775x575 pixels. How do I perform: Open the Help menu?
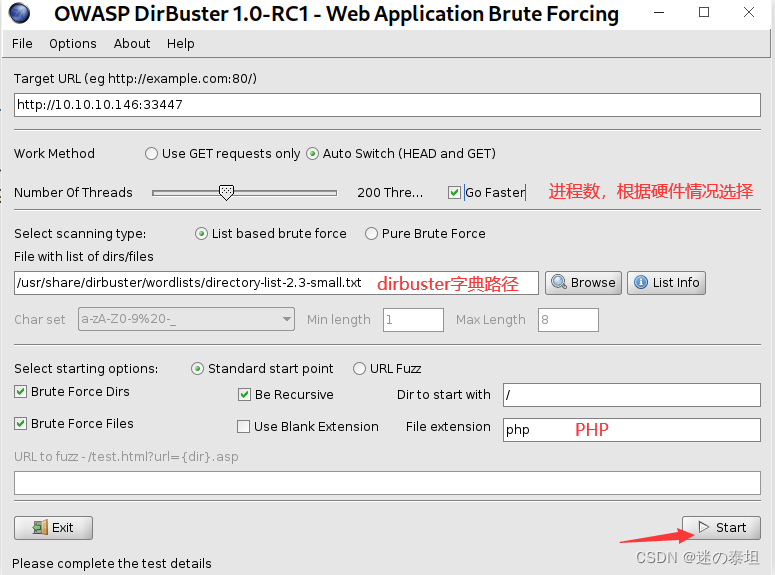[180, 44]
